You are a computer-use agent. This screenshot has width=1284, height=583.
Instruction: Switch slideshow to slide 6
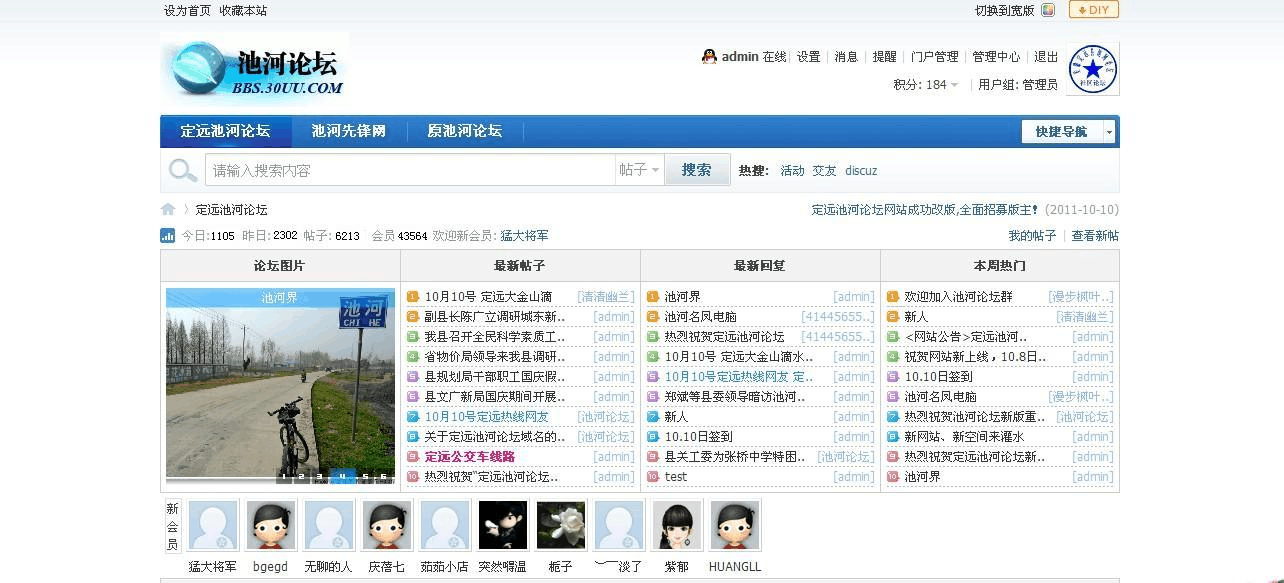[384, 477]
